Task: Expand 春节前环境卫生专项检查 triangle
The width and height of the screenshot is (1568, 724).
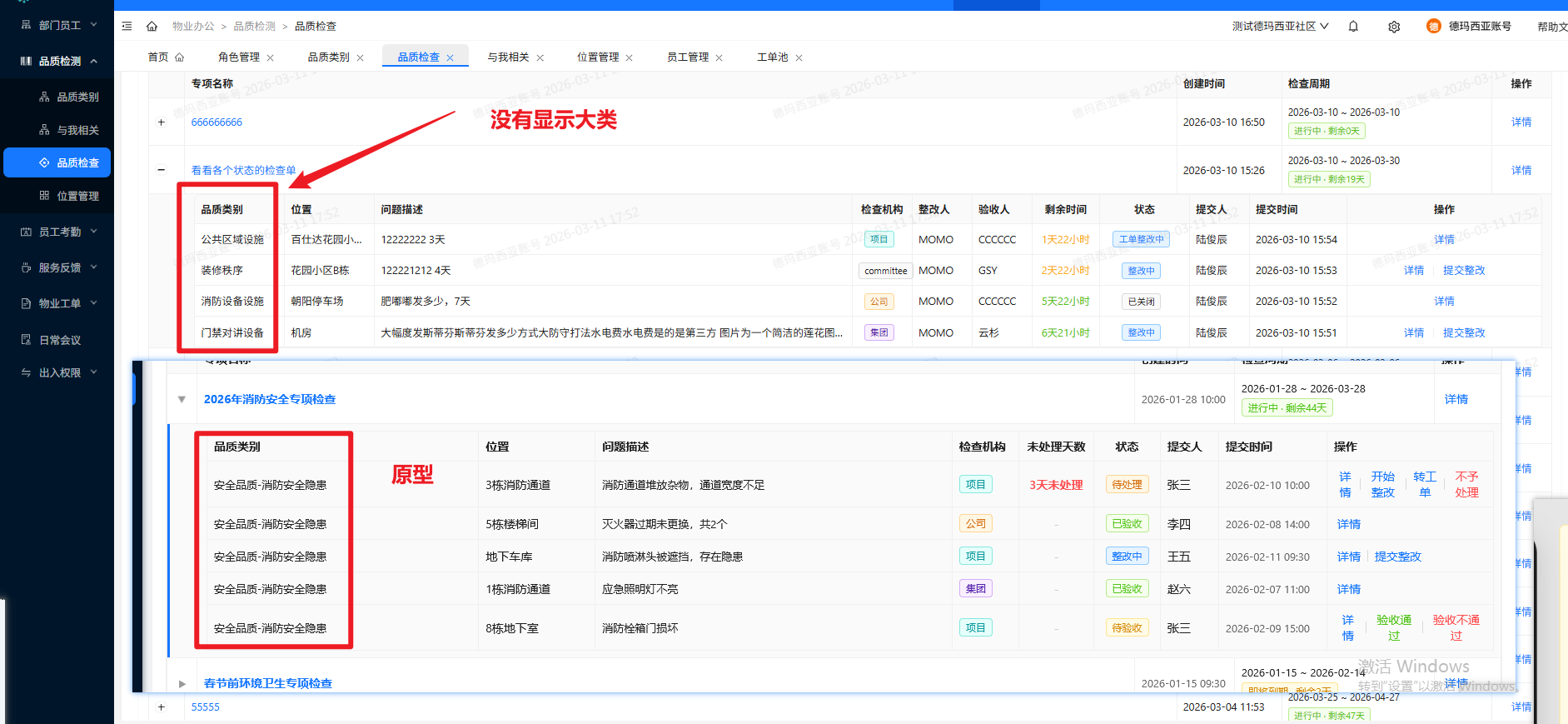Action: click(182, 683)
